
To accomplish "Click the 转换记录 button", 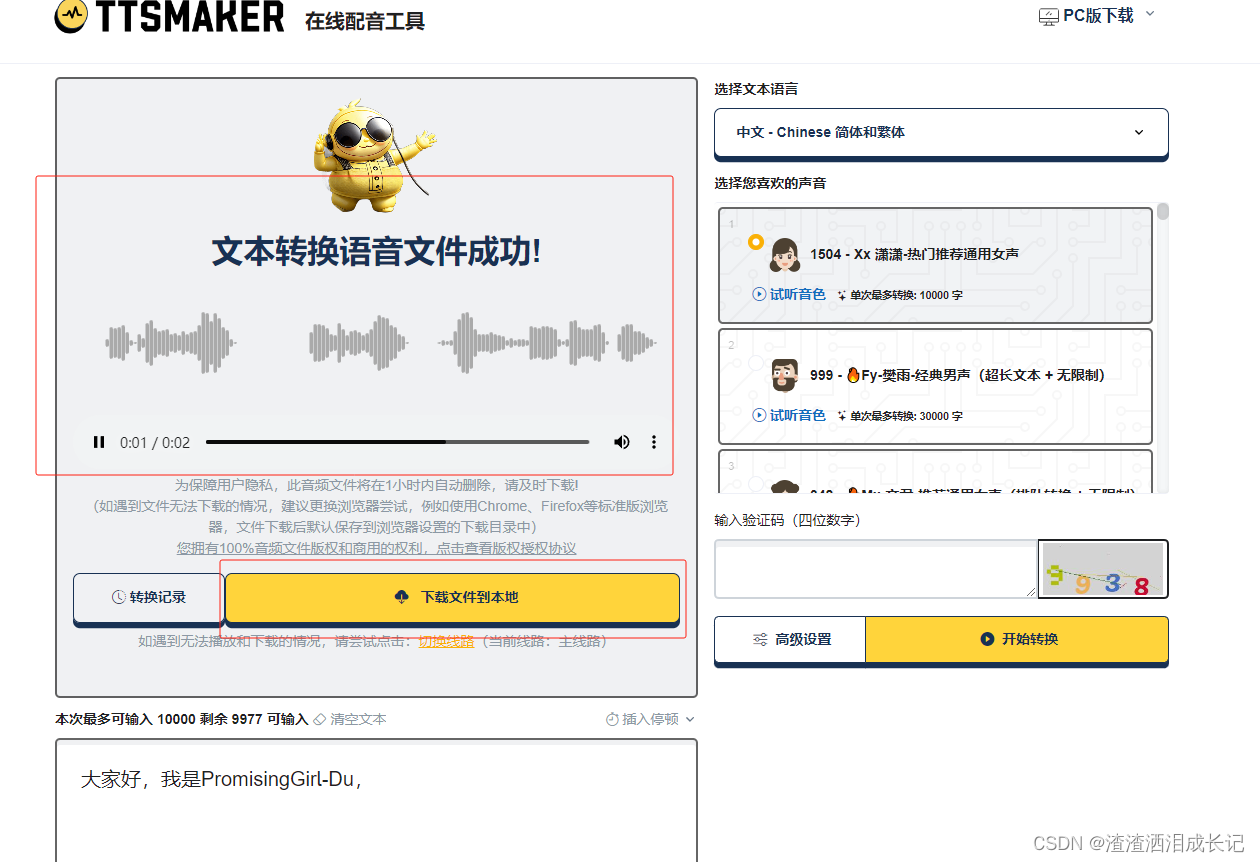I will pos(148,597).
